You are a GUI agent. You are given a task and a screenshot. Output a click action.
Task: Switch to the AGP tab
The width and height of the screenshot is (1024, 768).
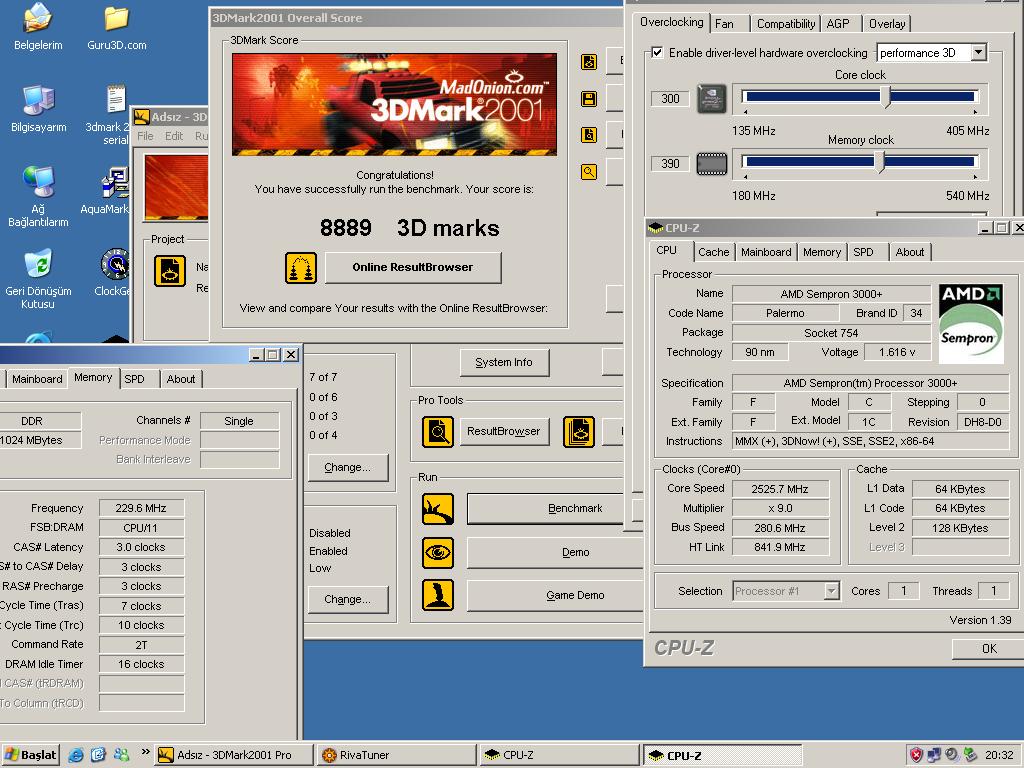(x=839, y=24)
